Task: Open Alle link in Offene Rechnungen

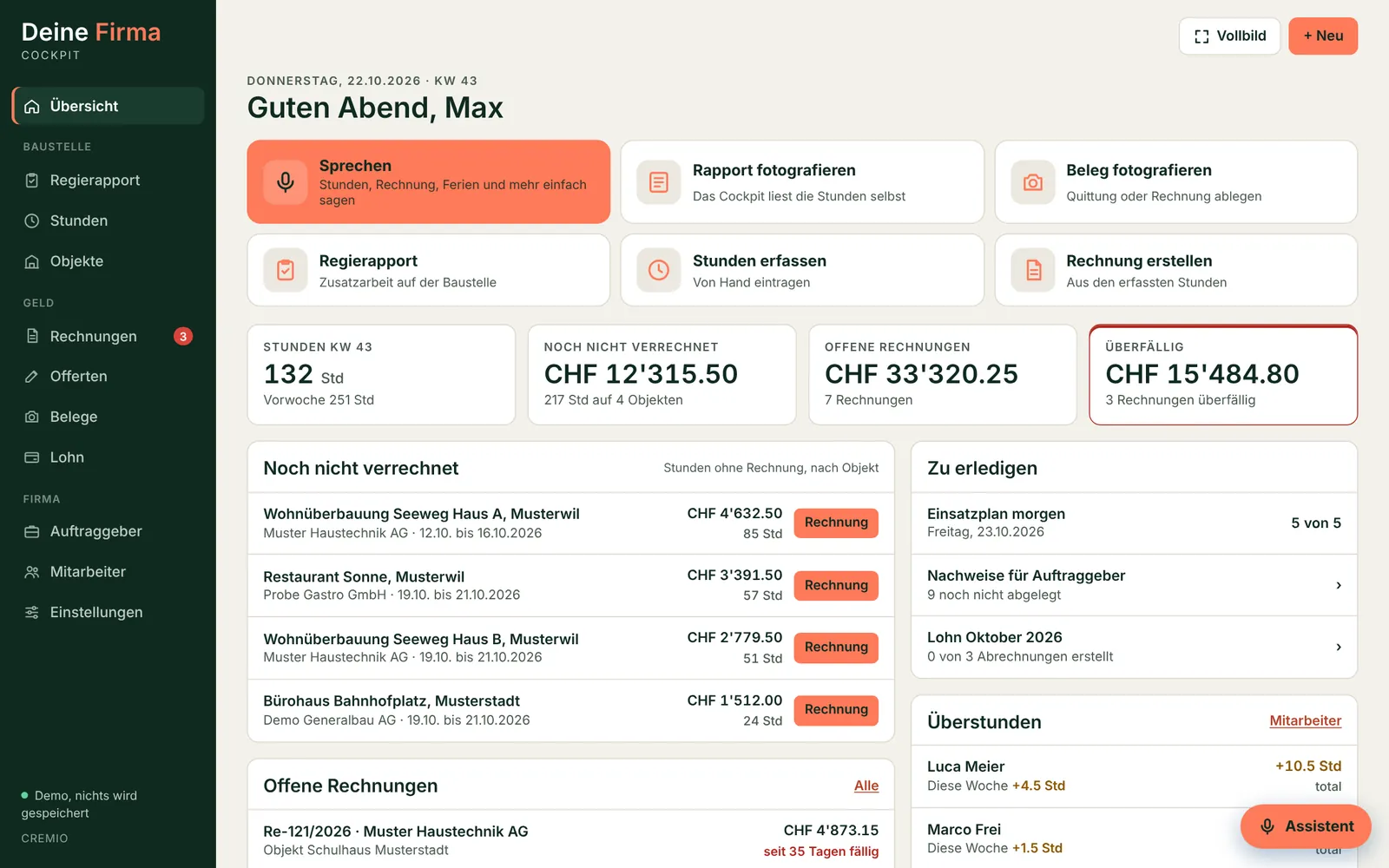Action: [x=866, y=786]
